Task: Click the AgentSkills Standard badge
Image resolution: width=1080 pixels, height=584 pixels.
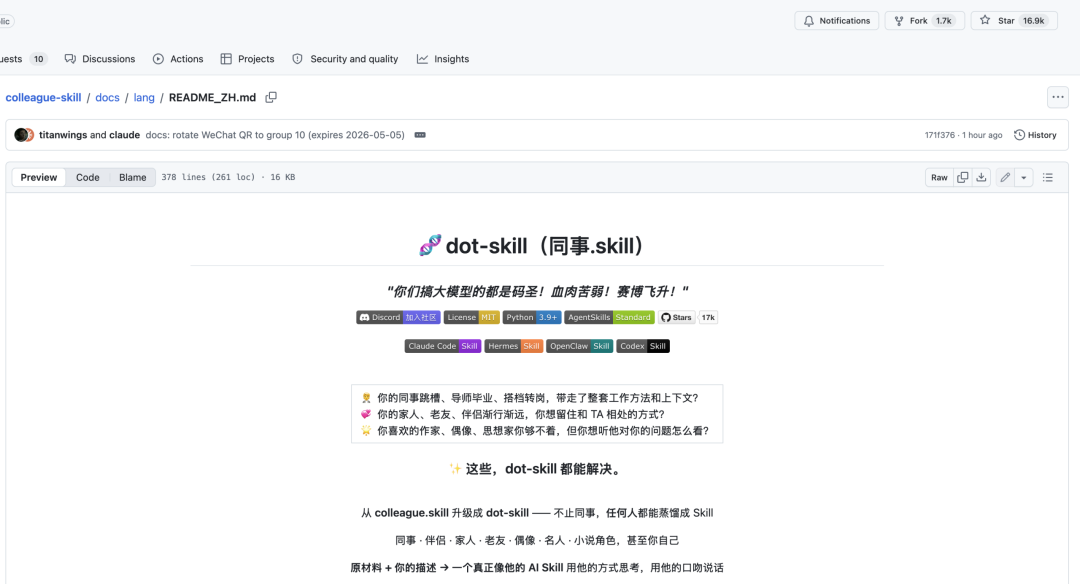Action: pyautogui.click(x=610, y=317)
